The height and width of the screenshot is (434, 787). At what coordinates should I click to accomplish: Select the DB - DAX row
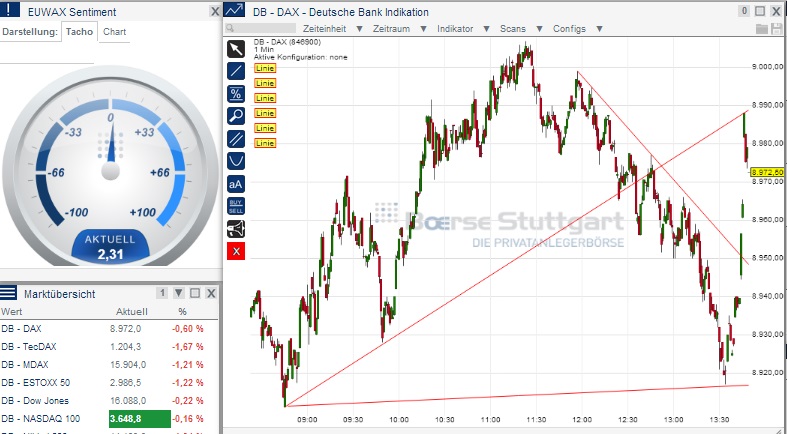pos(109,329)
